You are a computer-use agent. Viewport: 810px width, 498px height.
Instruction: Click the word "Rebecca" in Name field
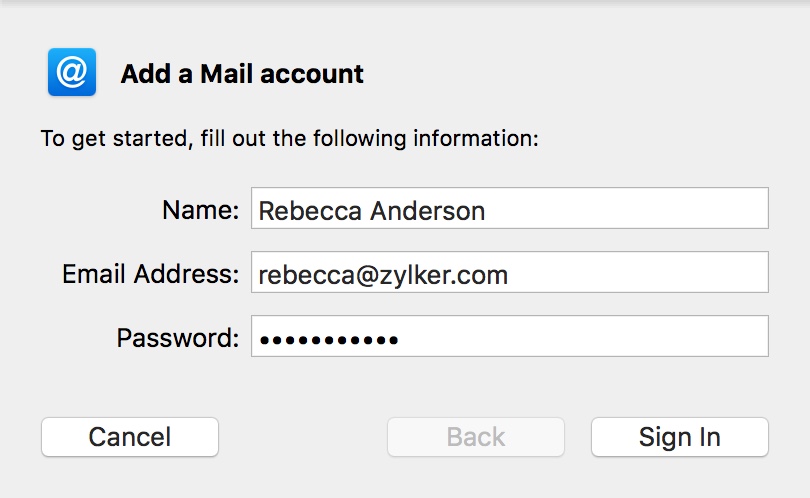pyautogui.click(x=307, y=211)
